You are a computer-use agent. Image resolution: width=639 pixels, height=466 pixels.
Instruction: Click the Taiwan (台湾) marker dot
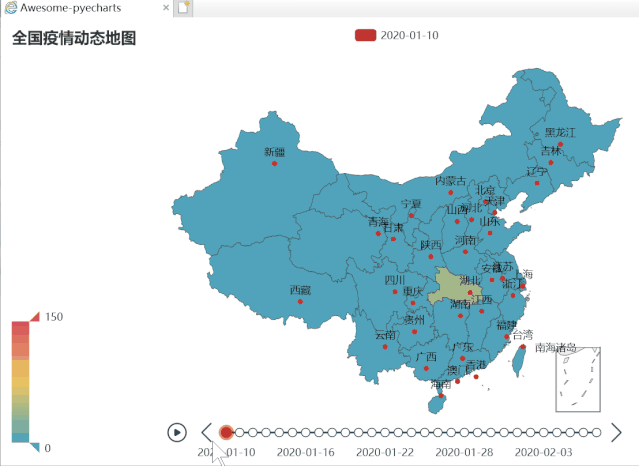(523, 347)
